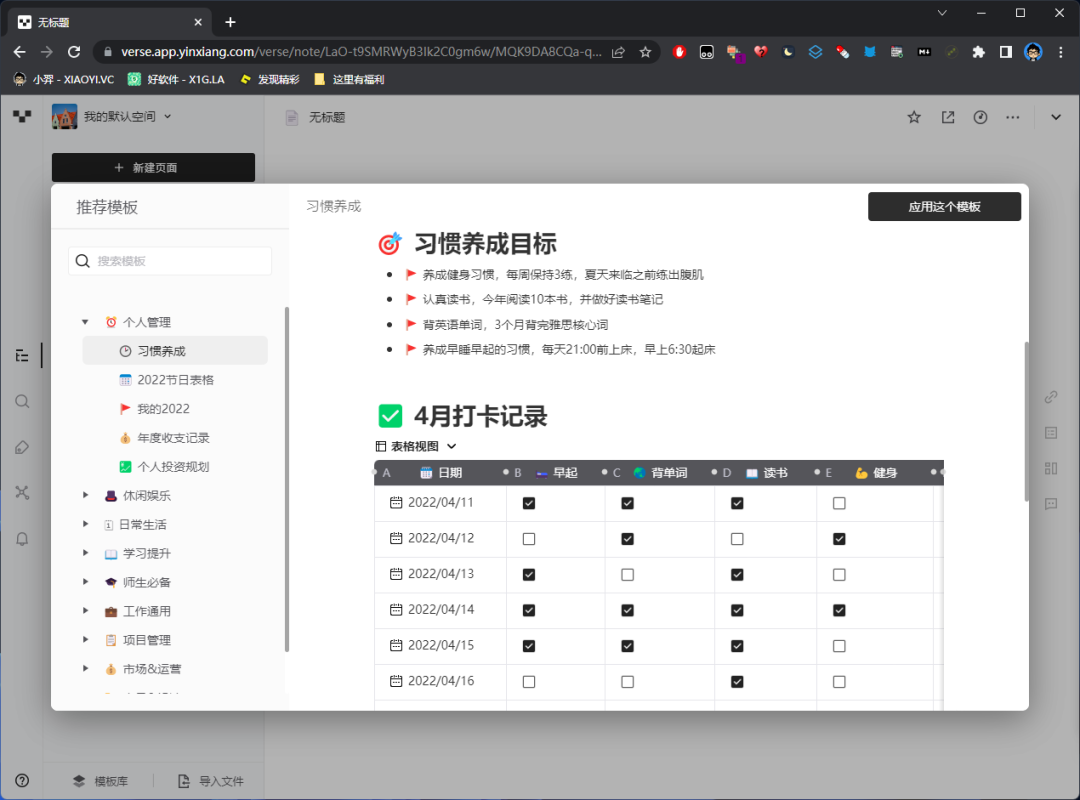Open the comments icon on the right edge
Image resolution: width=1080 pixels, height=800 pixels.
coord(1051,503)
